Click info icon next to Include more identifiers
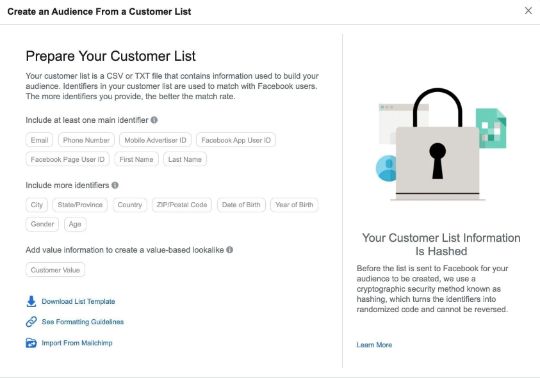The height and width of the screenshot is (378, 540). point(115,185)
